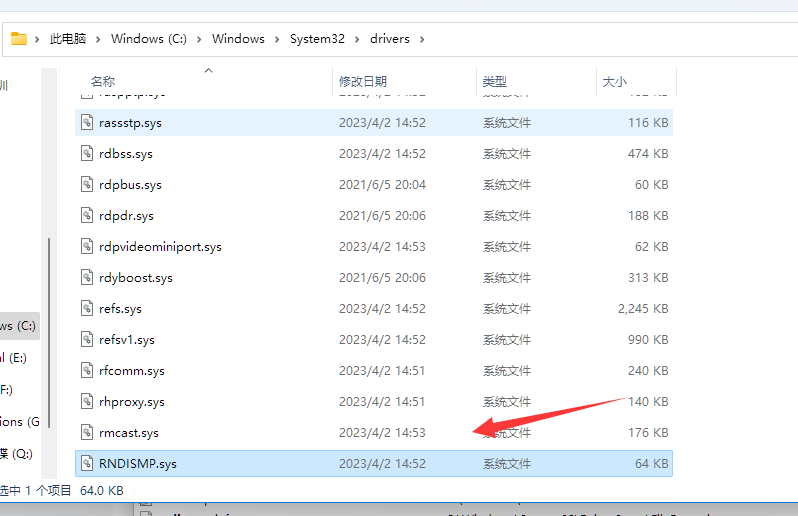
Task: Select the RNDISMP.sys file name
Action: click(x=138, y=464)
